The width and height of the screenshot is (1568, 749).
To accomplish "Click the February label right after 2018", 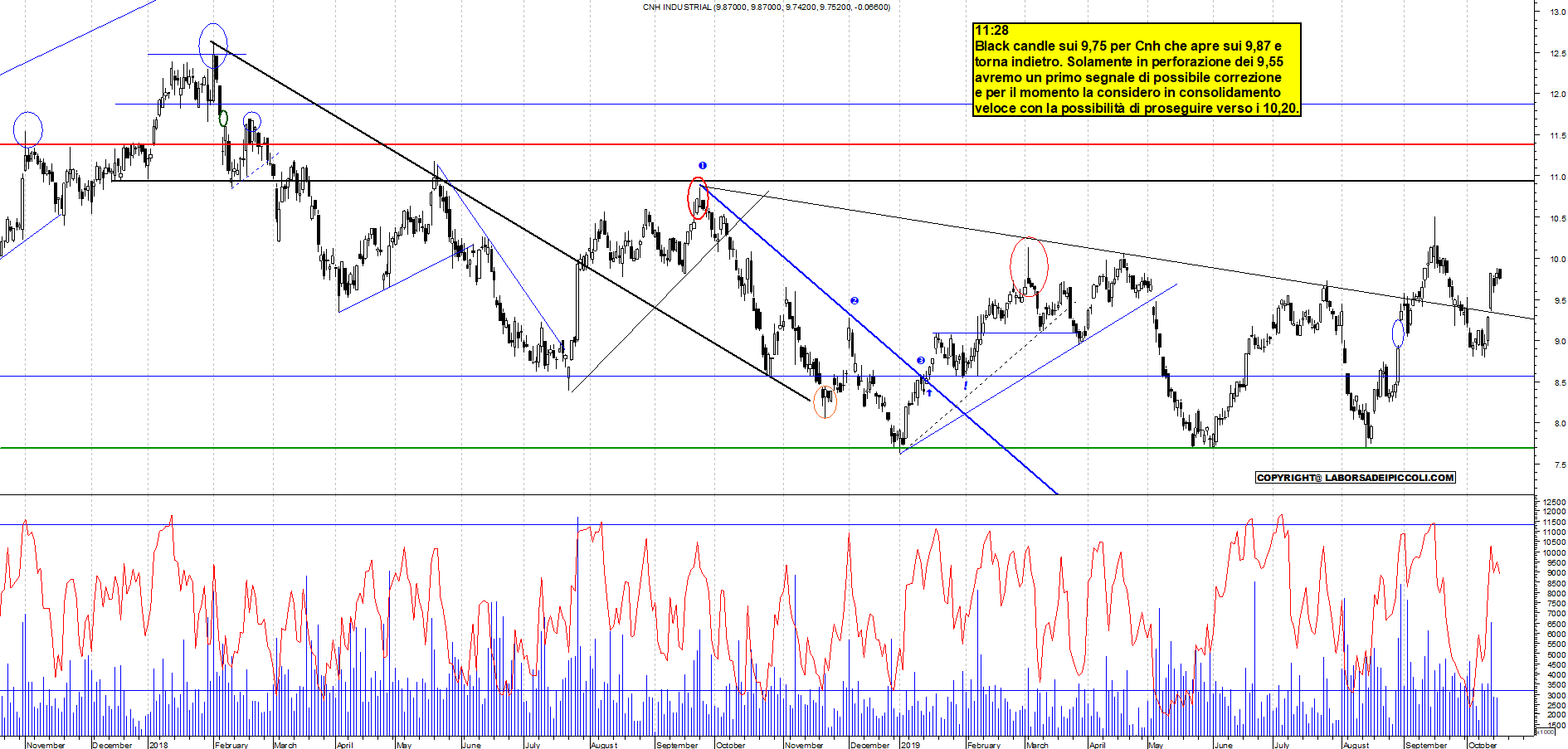I will pyautogui.click(x=231, y=745).
